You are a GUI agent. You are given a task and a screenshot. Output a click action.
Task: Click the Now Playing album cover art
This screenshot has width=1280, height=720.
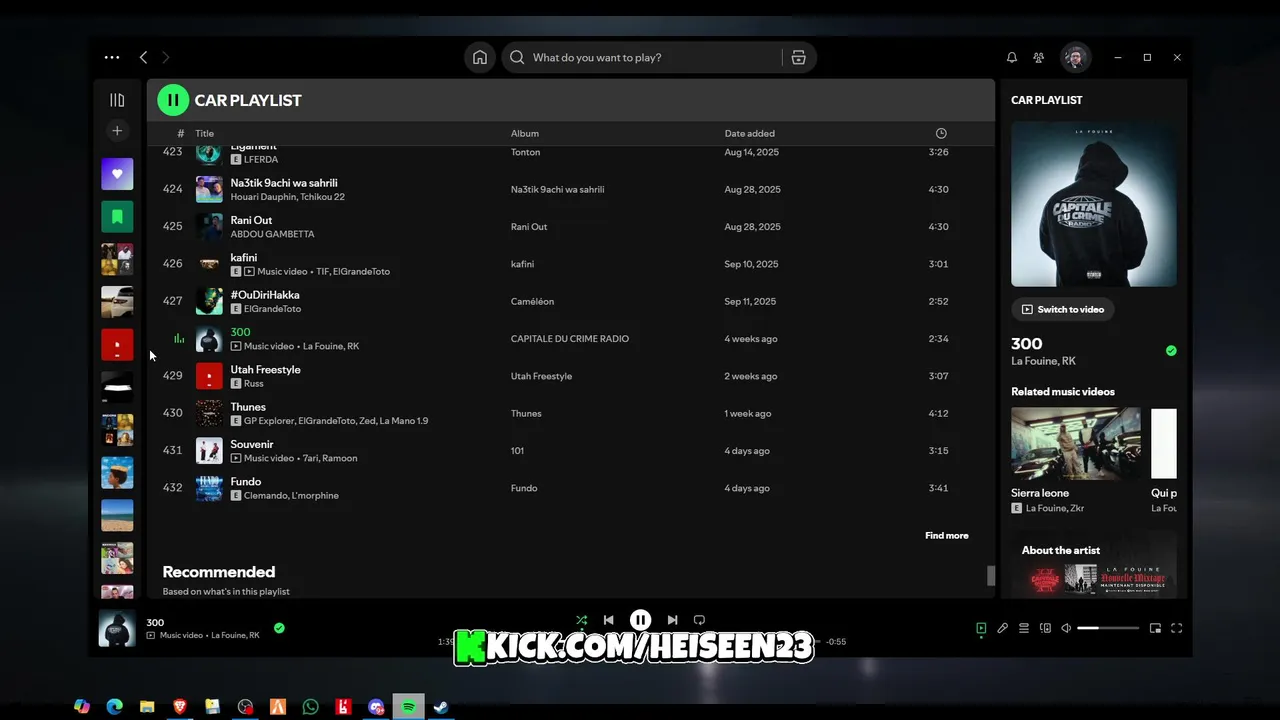1094,205
